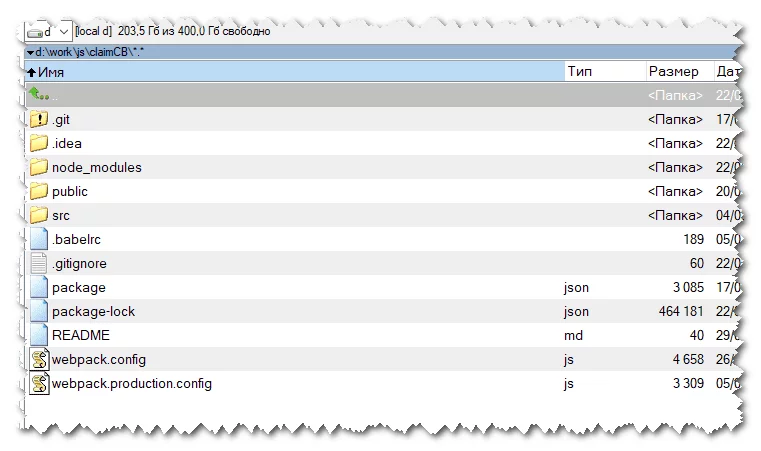The height and width of the screenshot is (451, 761).
Task: Click the src folder icon
Action: click(39, 215)
